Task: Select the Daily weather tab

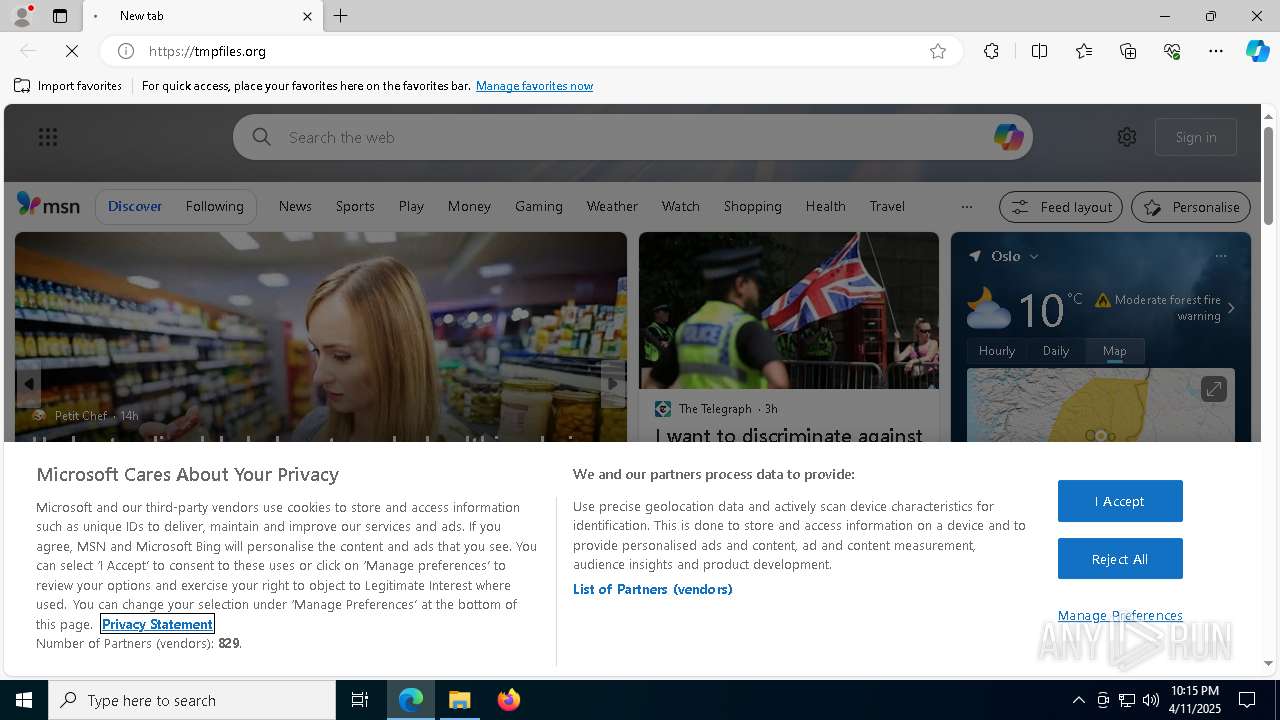Action: [1056, 351]
